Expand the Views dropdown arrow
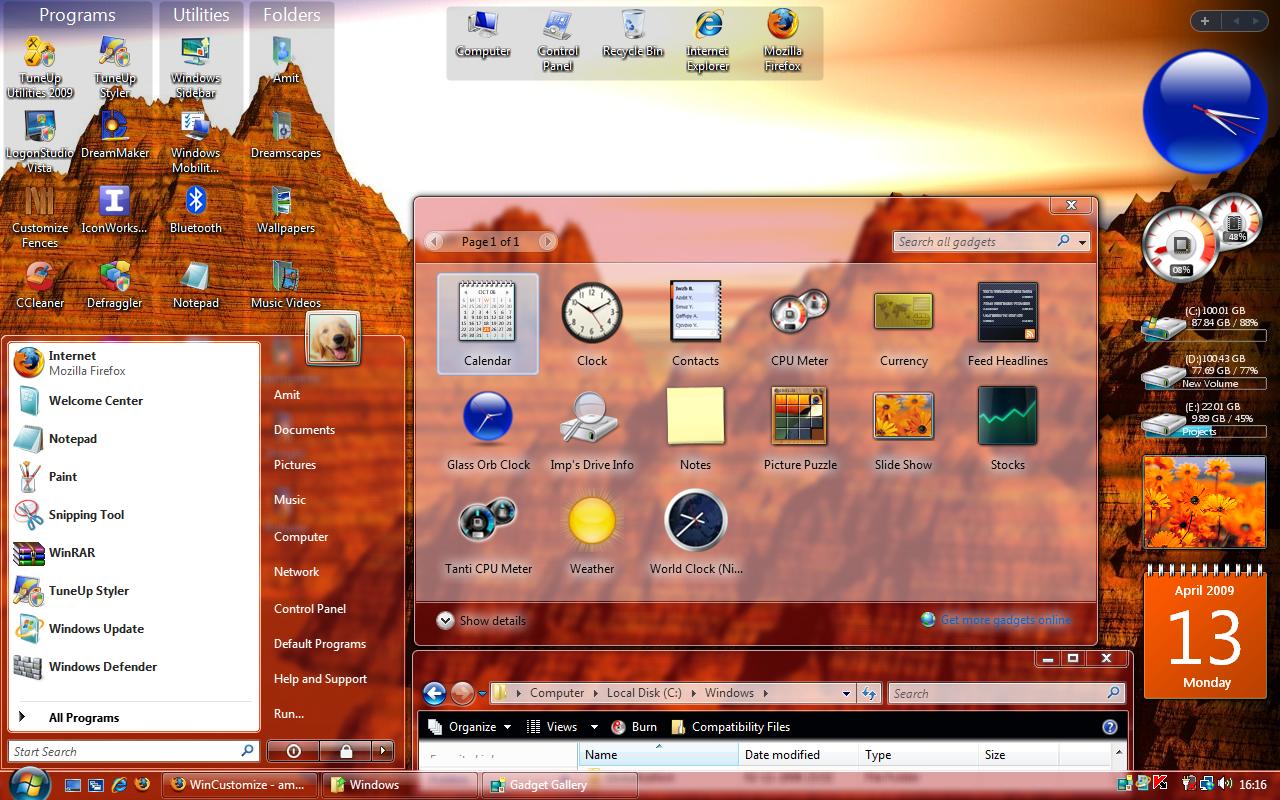This screenshot has height=800, width=1280. [594, 727]
